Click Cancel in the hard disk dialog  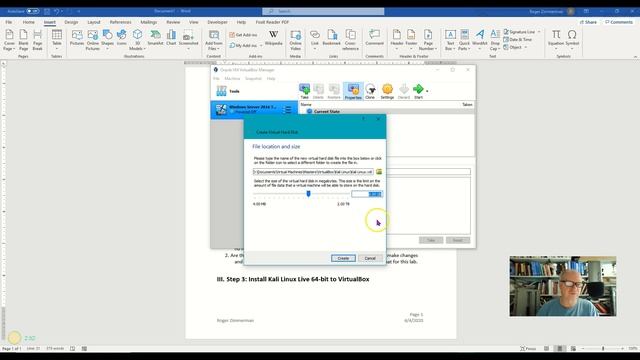pyautogui.click(x=370, y=258)
